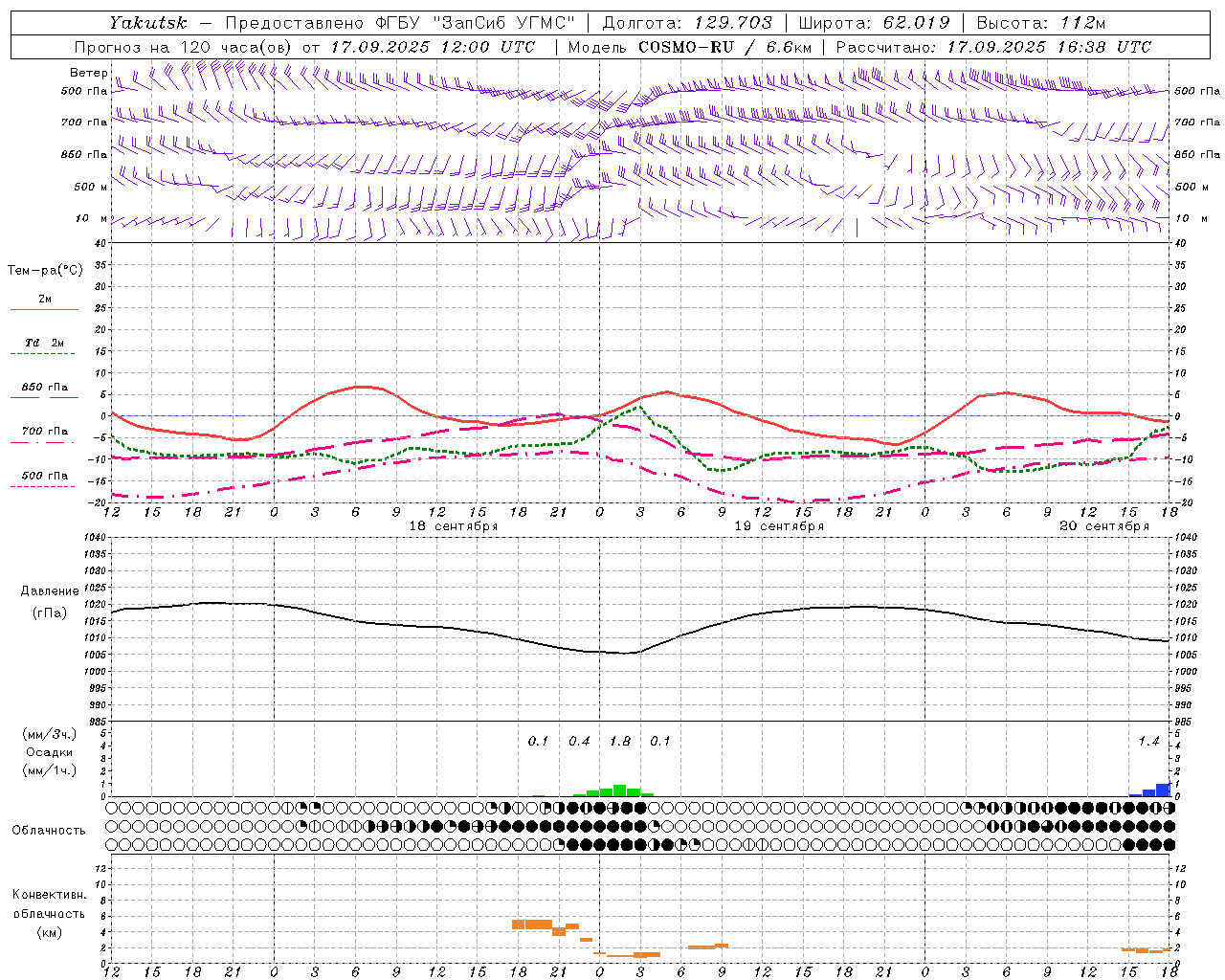Click the '0.4' precipitation amount value
This screenshot has width=1225, height=980.
579,742
